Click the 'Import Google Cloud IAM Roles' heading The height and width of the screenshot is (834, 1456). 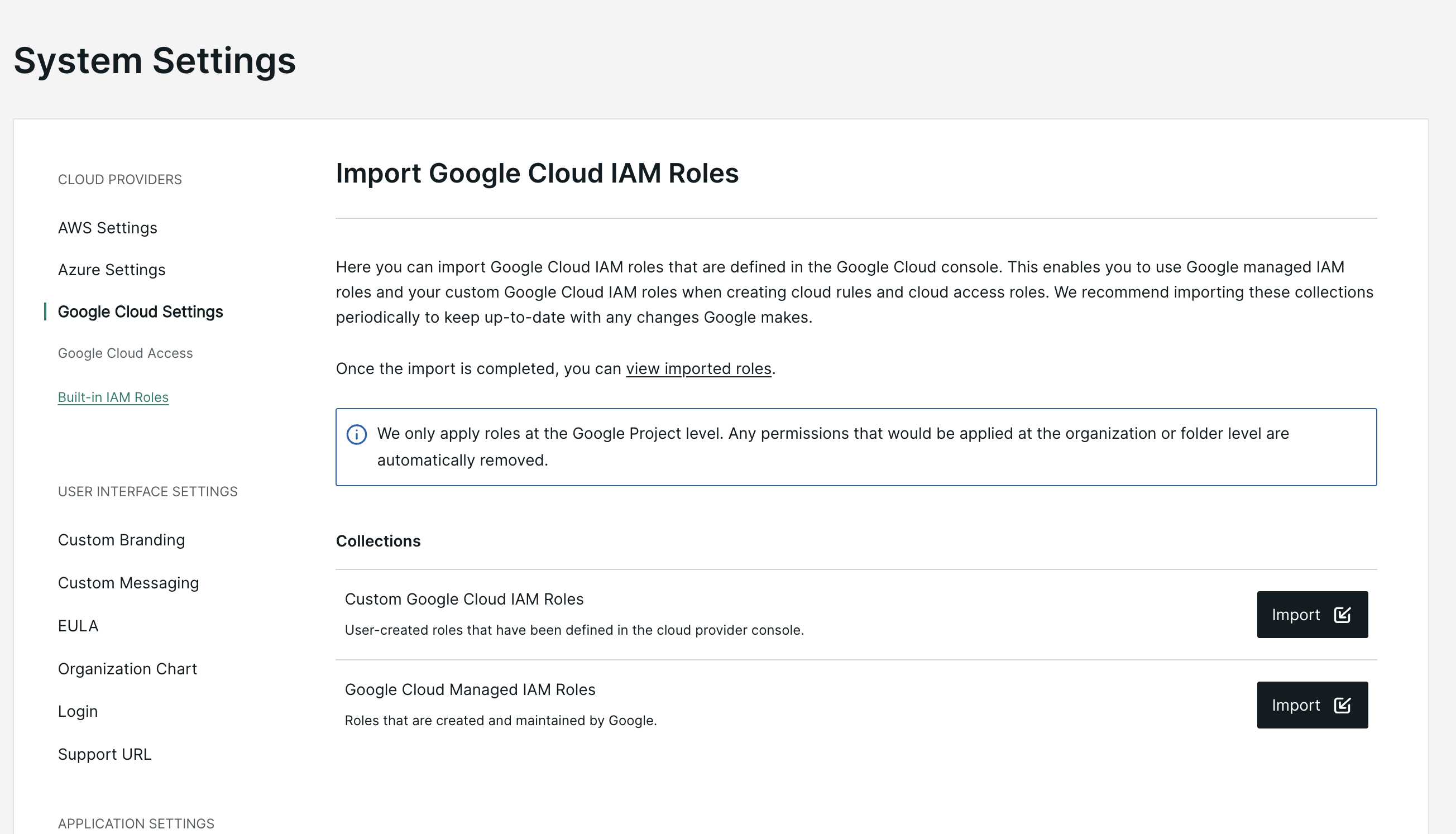(x=537, y=173)
